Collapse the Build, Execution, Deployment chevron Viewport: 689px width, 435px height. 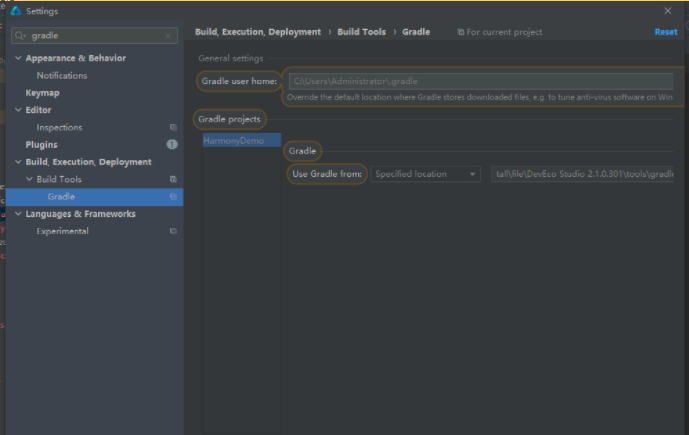point(18,162)
